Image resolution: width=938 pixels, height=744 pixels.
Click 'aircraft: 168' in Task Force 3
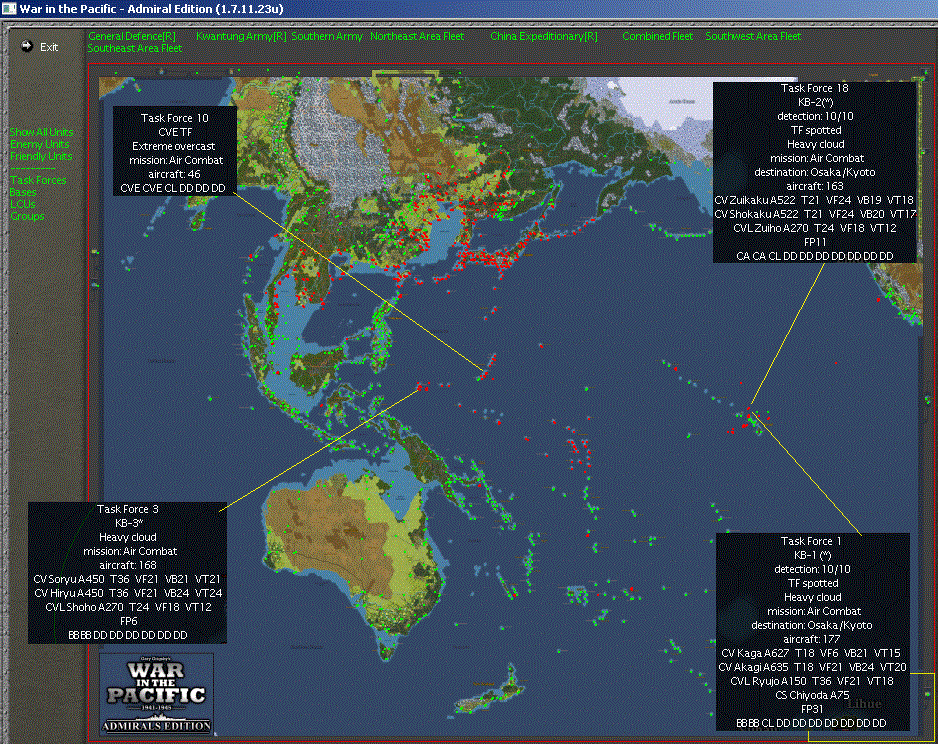pos(127,565)
